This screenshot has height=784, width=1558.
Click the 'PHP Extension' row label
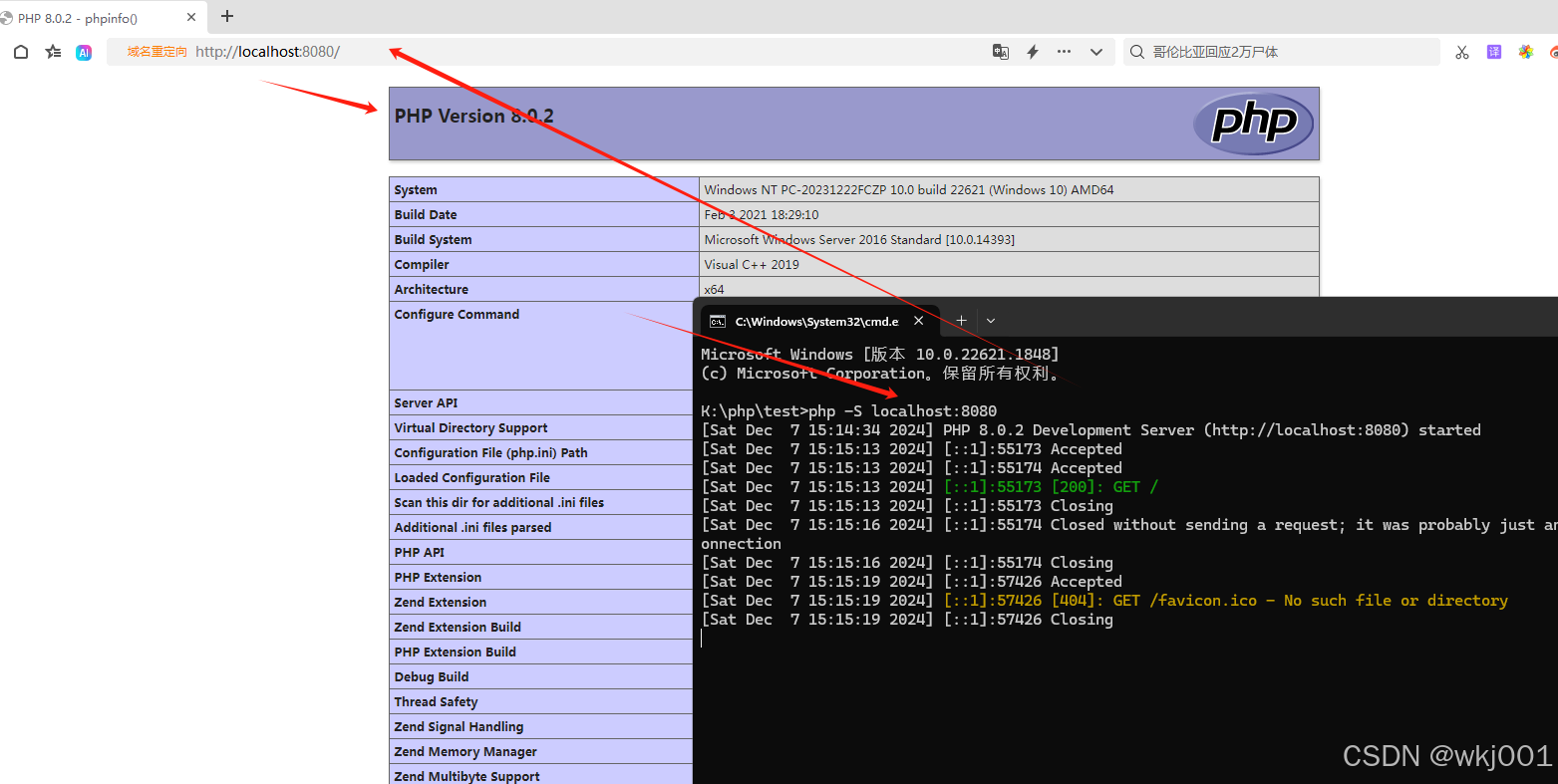click(438, 578)
